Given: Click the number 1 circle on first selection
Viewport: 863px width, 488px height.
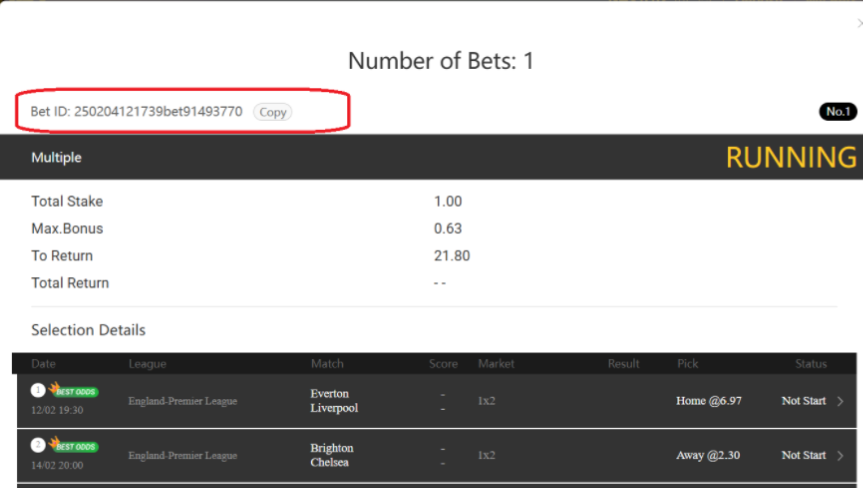Looking at the screenshot, I should (38, 390).
